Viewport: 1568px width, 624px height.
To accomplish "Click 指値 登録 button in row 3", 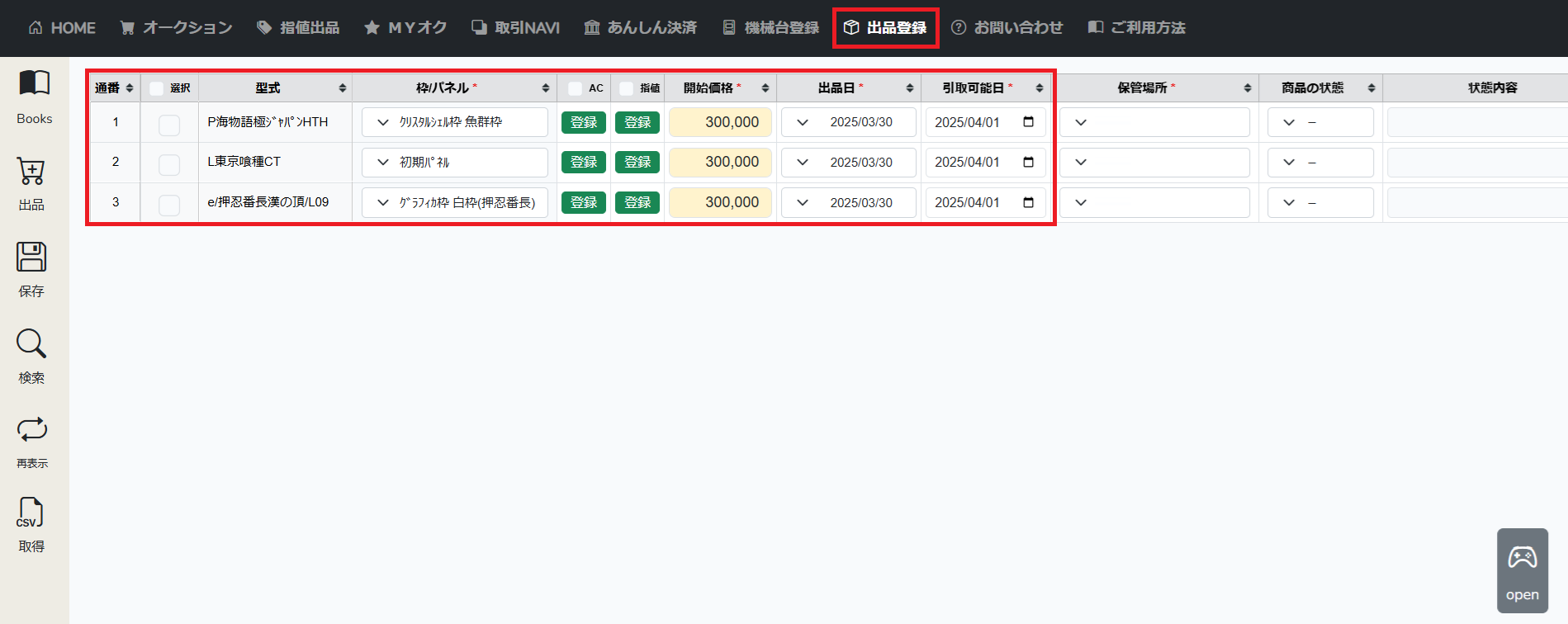I will 637,202.
